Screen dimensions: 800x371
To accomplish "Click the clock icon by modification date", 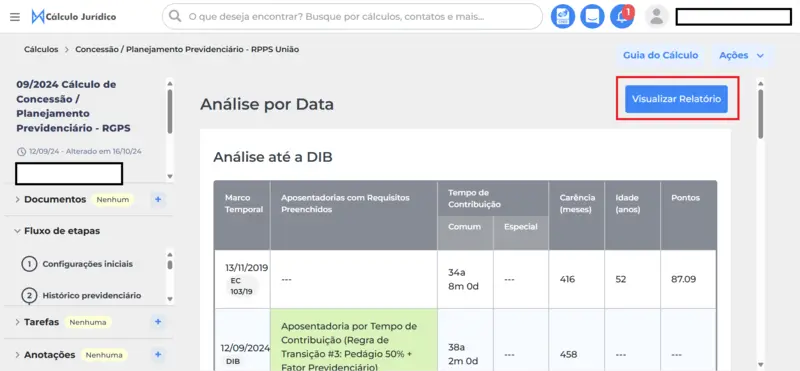I will (21, 152).
